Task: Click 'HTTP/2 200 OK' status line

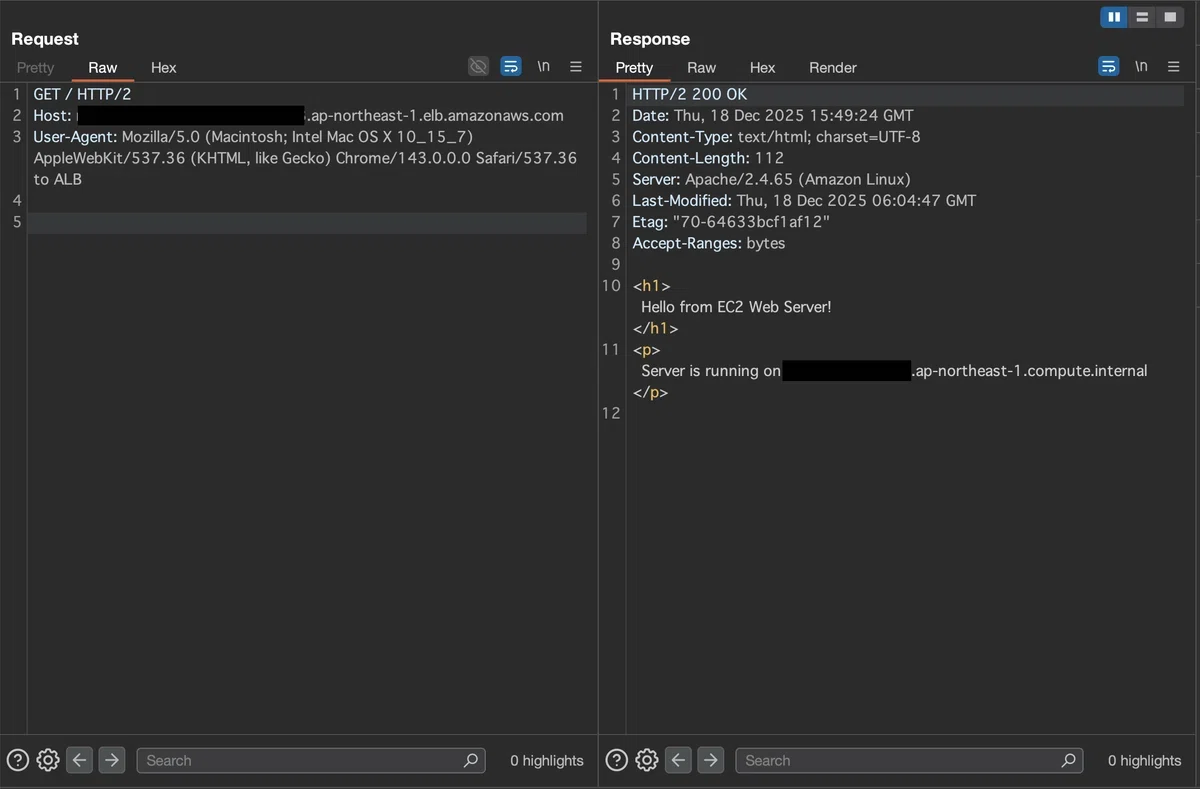Action: coord(690,94)
